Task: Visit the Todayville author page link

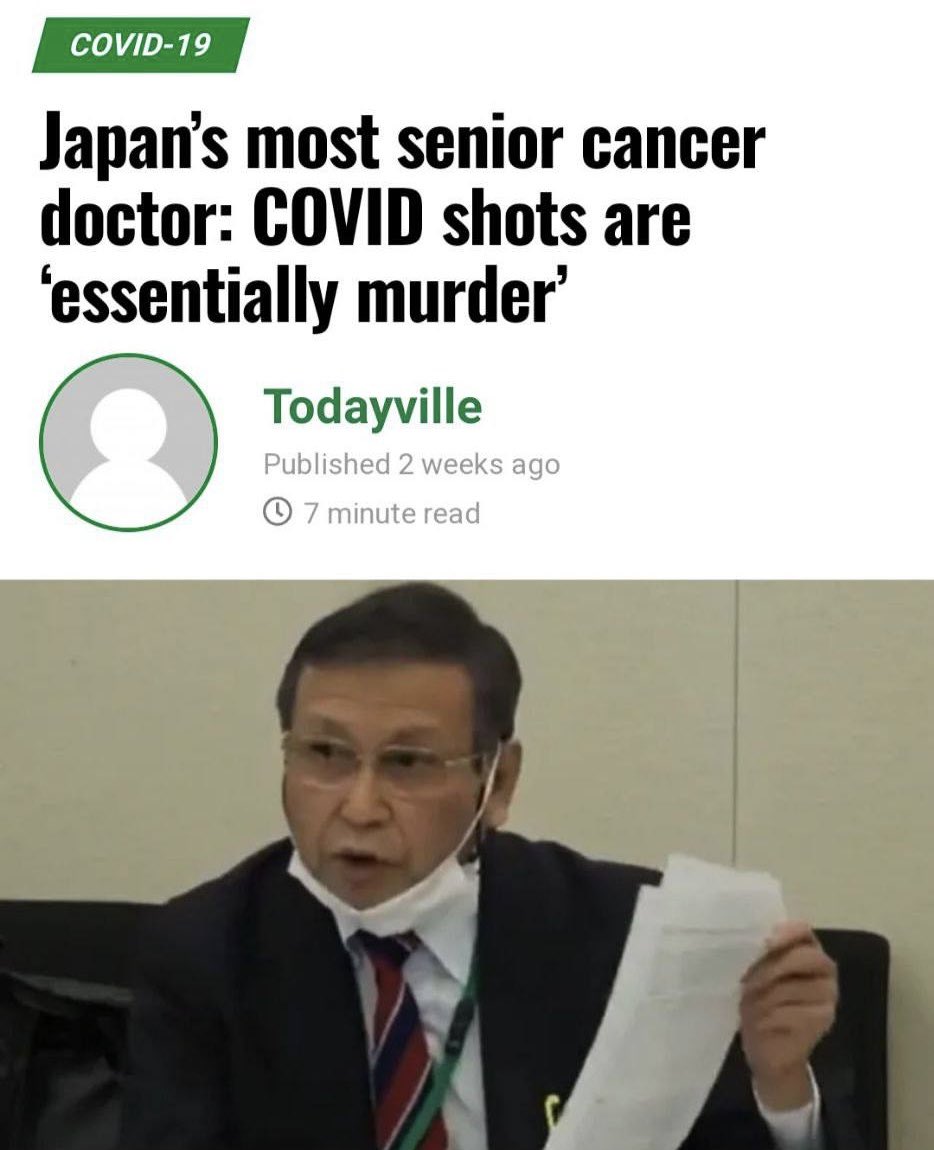Action: tap(373, 406)
